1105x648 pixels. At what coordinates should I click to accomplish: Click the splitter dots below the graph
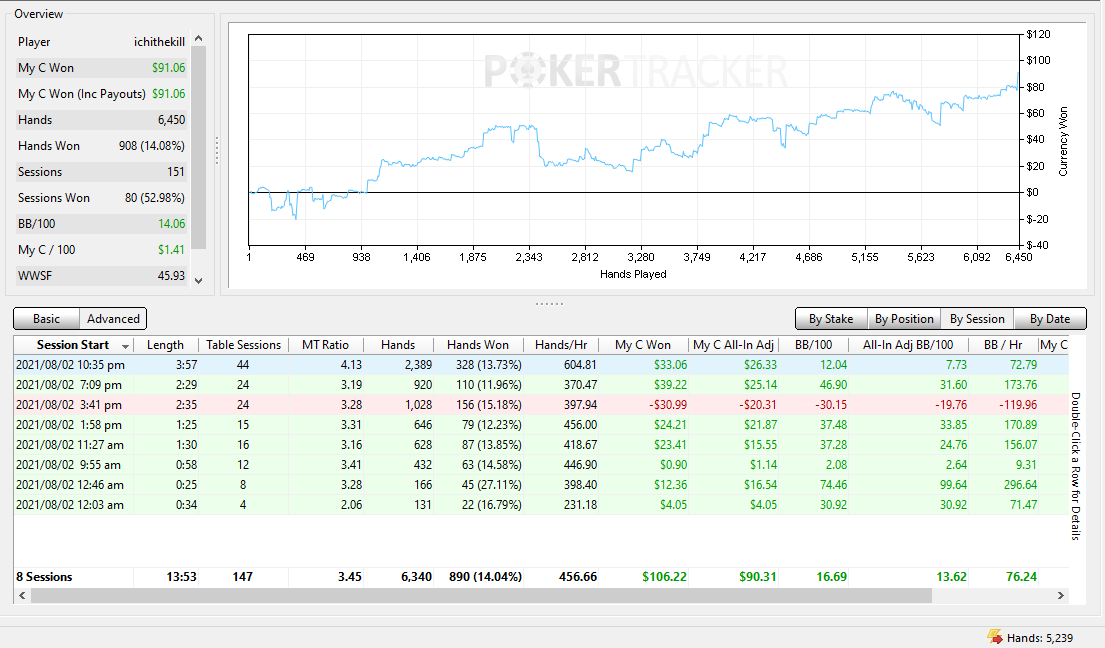point(549,304)
